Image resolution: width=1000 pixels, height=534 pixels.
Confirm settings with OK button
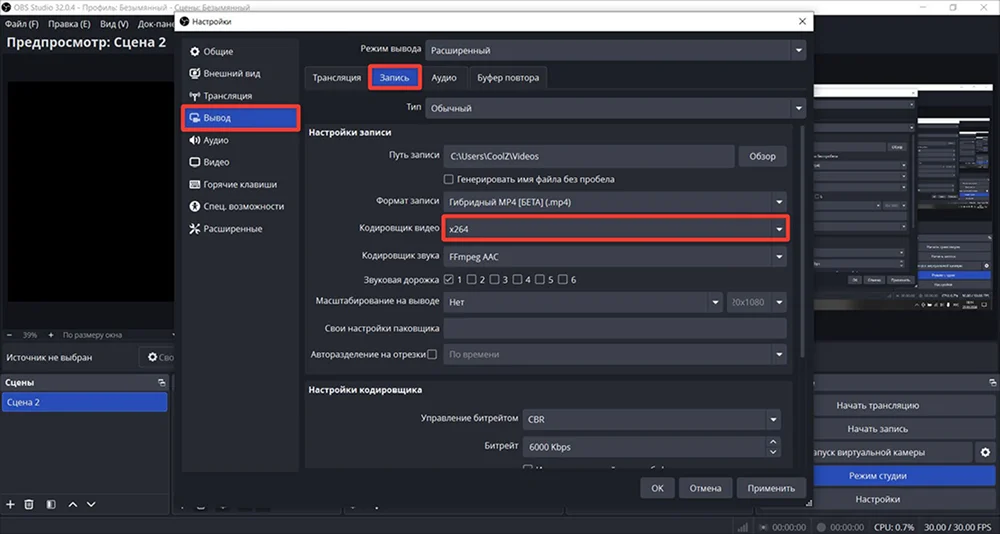tap(657, 488)
